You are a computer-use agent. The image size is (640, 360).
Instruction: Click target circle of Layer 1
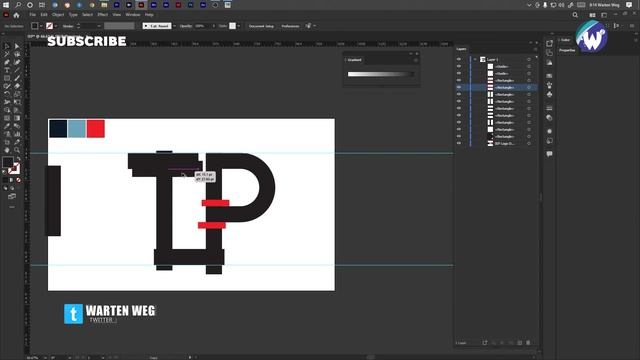[529, 60]
